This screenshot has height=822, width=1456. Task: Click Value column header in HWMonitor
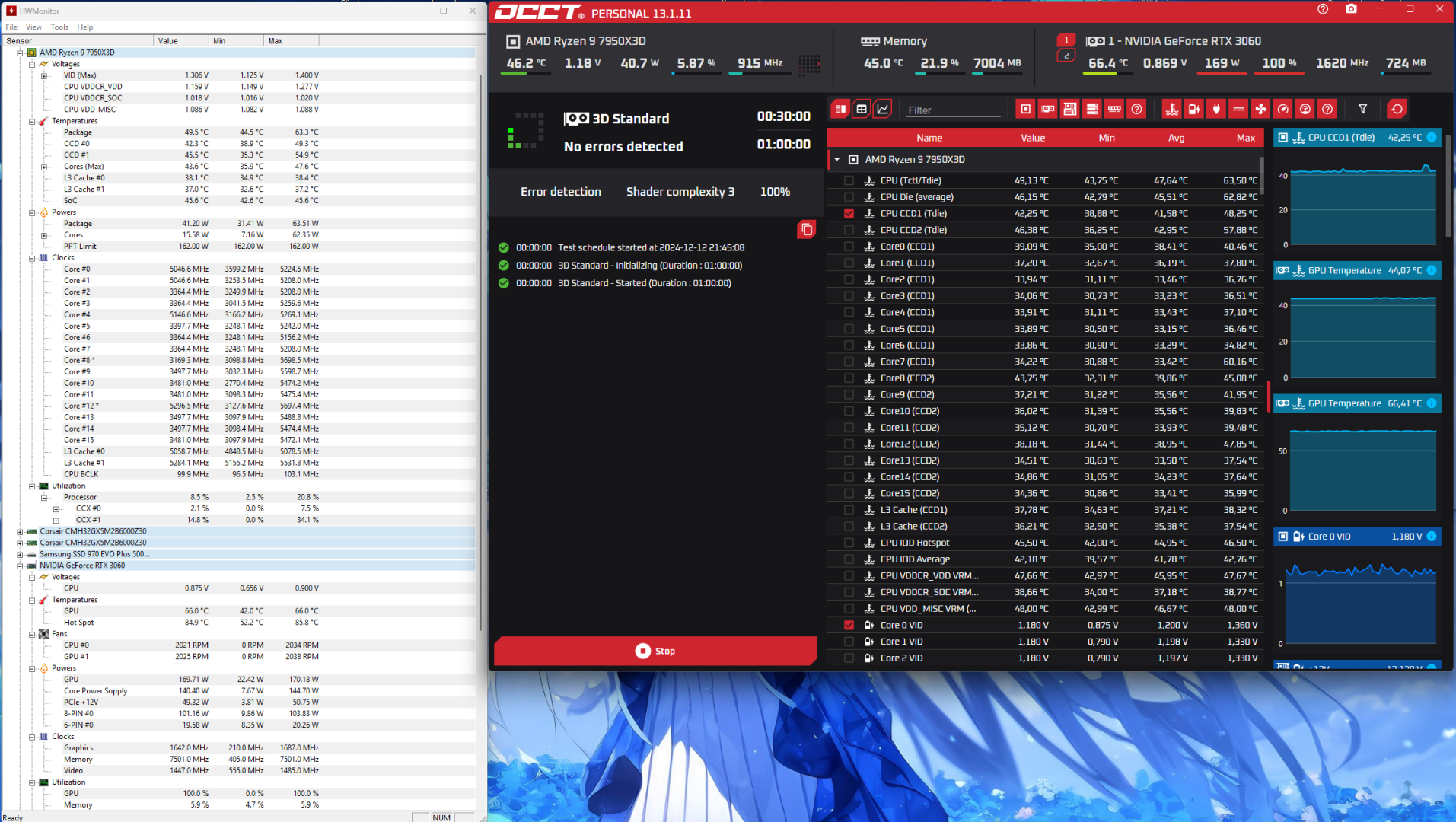pyautogui.click(x=181, y=40)
